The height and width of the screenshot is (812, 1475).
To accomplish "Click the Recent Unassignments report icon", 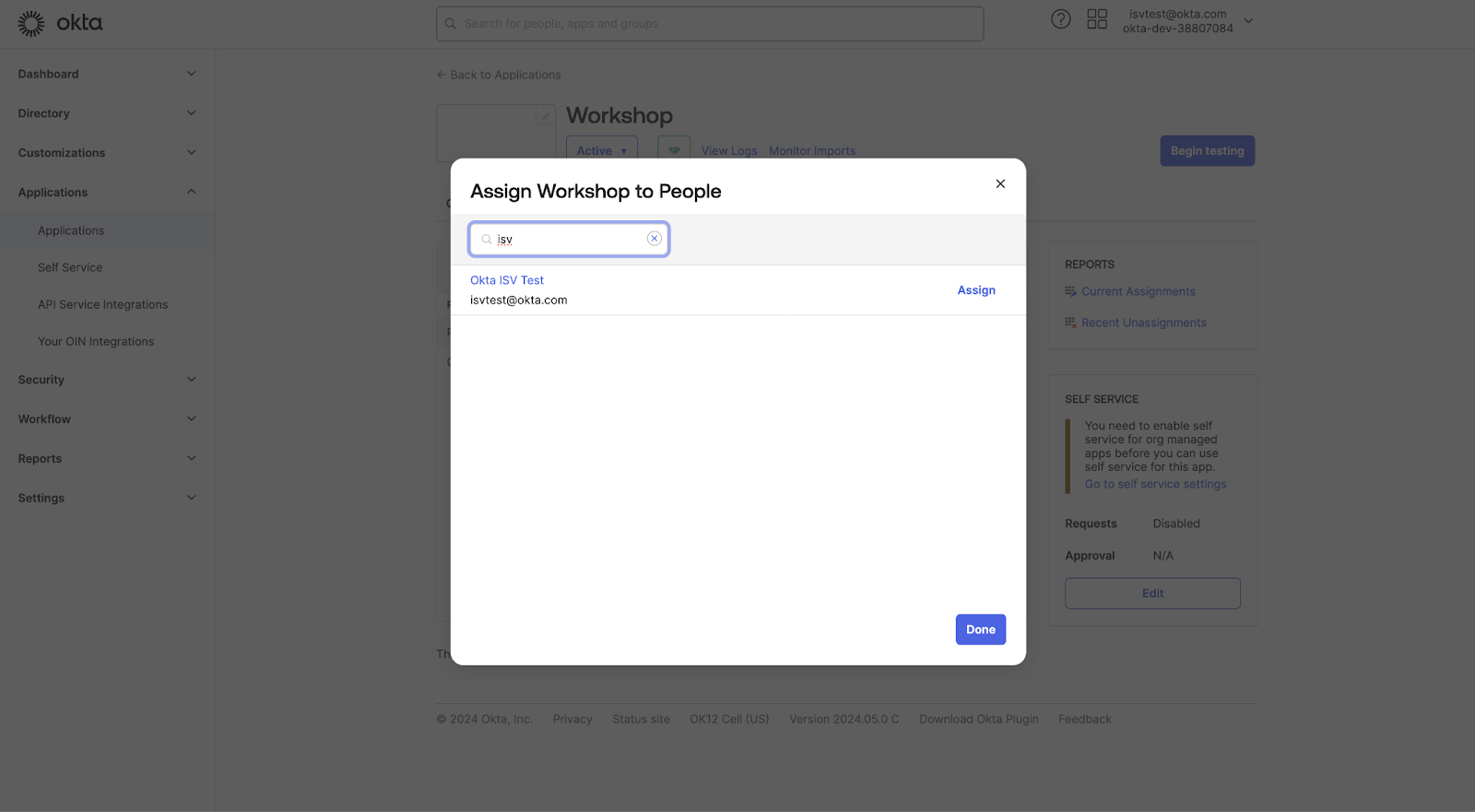I will point(1070,323).
